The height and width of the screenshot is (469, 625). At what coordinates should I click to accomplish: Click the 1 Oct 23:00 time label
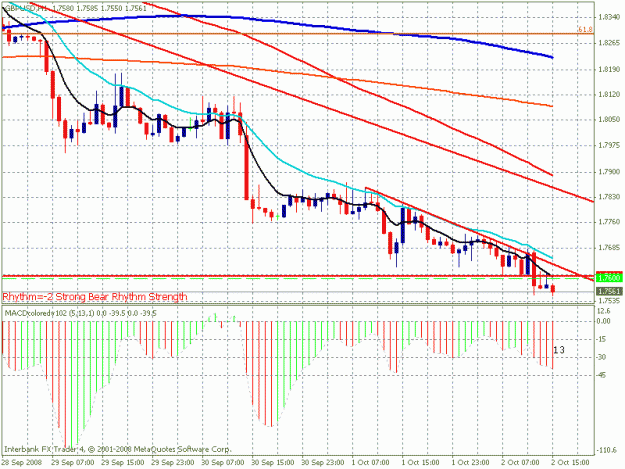pyautogui.click(x=470, y=463)
